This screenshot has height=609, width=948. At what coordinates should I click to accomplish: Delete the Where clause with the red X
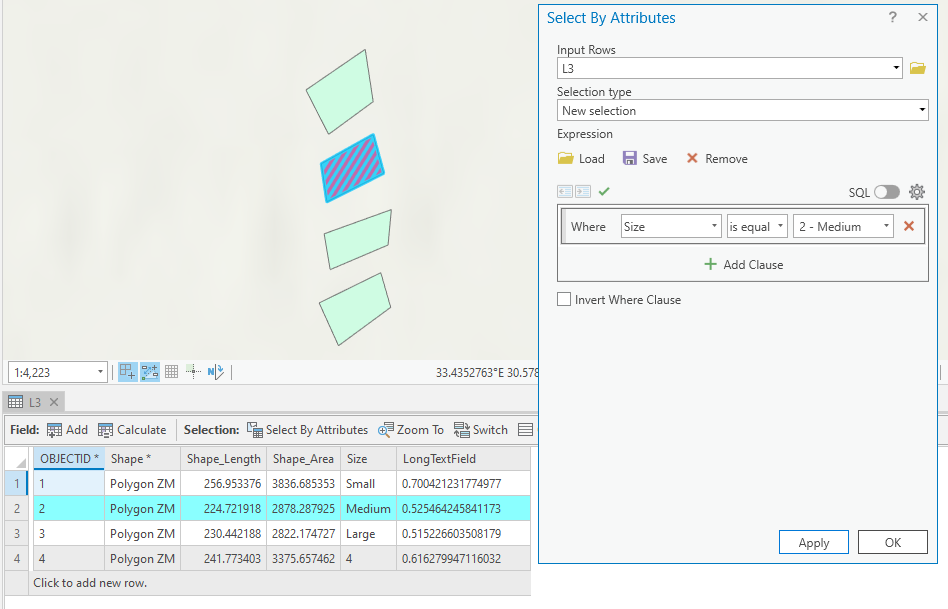[908, 226]
